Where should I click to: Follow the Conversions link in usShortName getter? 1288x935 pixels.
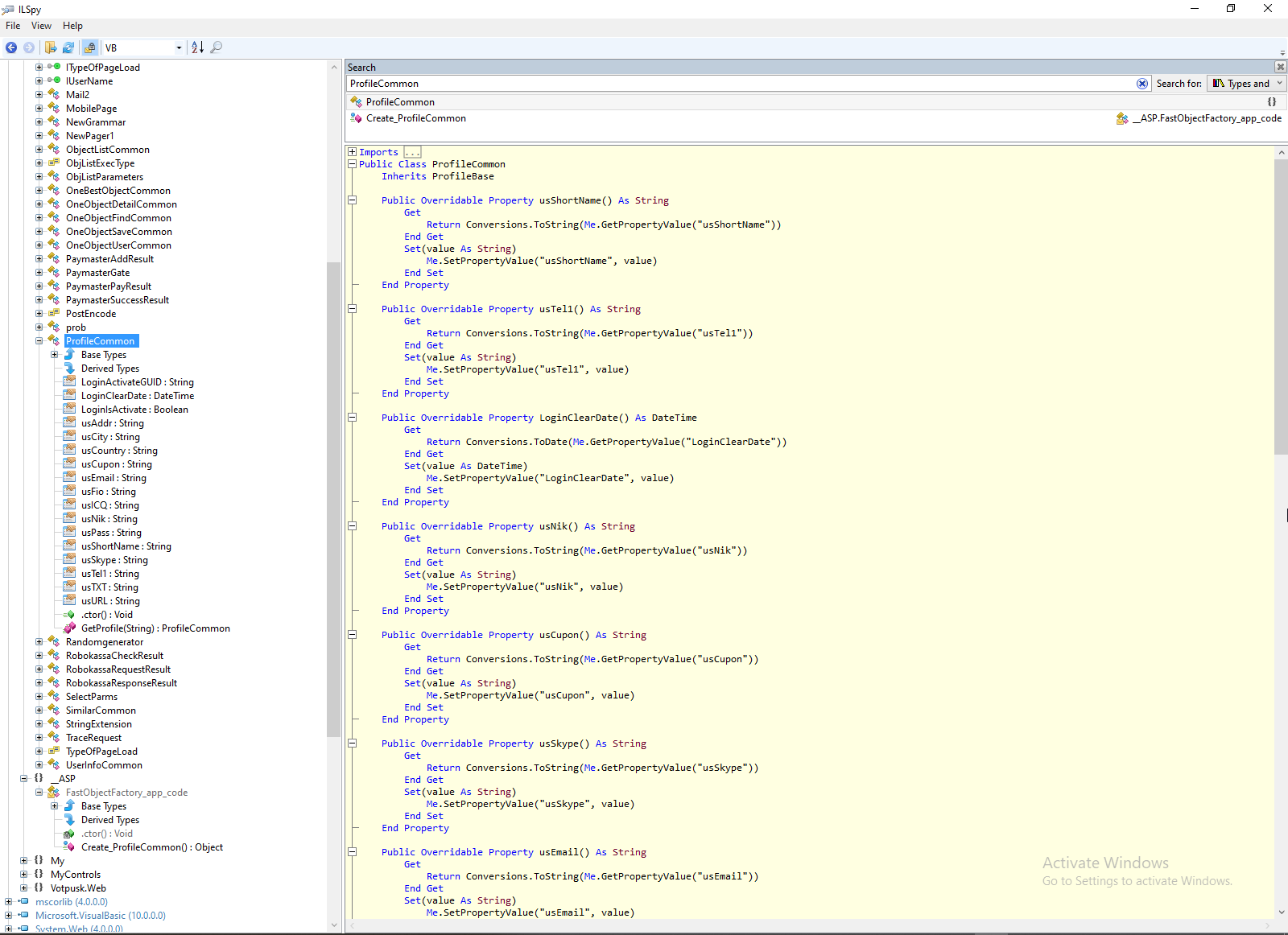(497, 224)
